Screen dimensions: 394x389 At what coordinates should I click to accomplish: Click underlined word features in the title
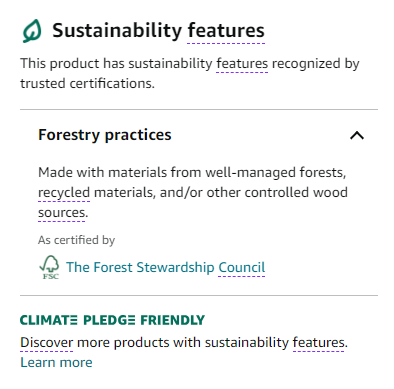(x=226, y=31)
